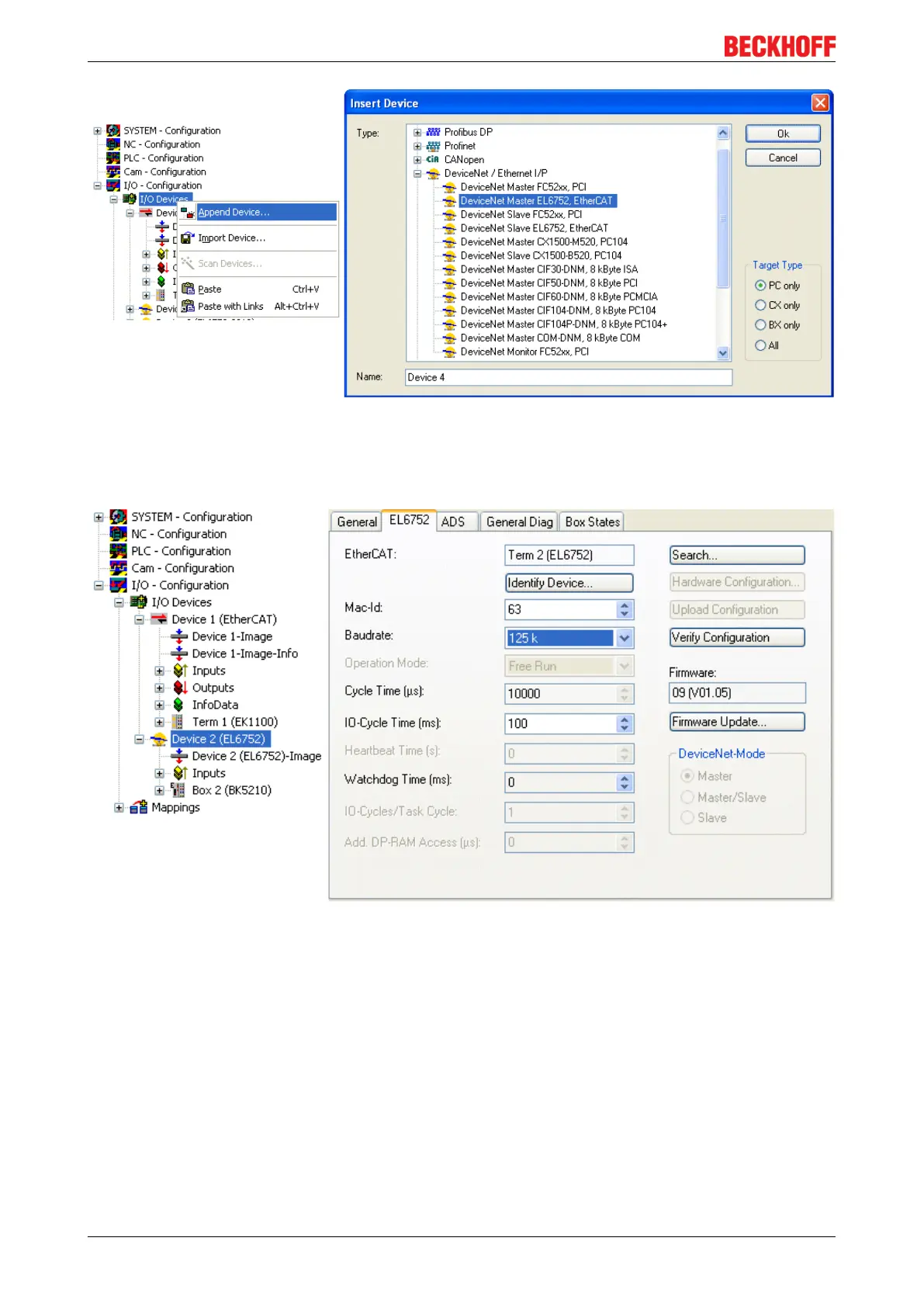Click the DeviceNet / Ethernet I/P category icon
The width and height of the screenshot is (924, 1307).
(x=433, y=174)
